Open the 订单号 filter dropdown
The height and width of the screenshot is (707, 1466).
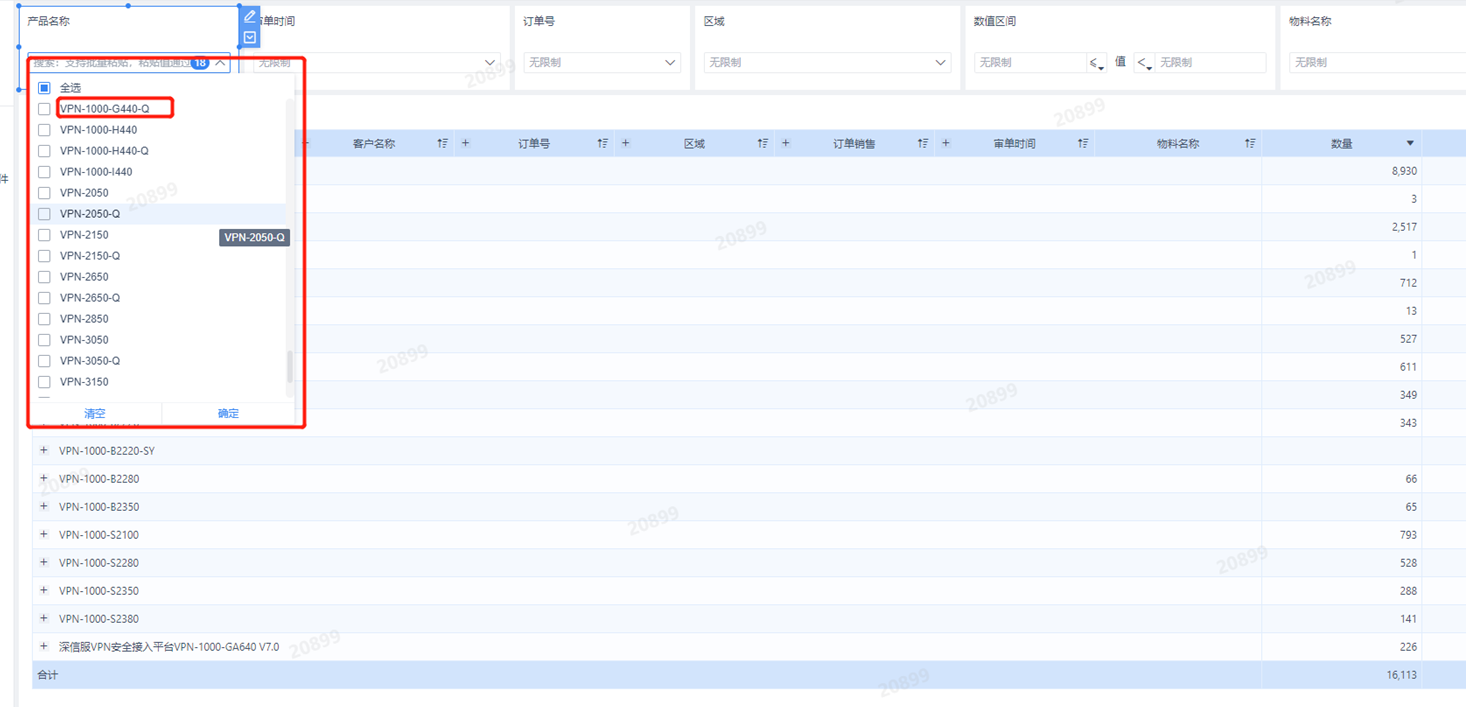coord(601,62)
